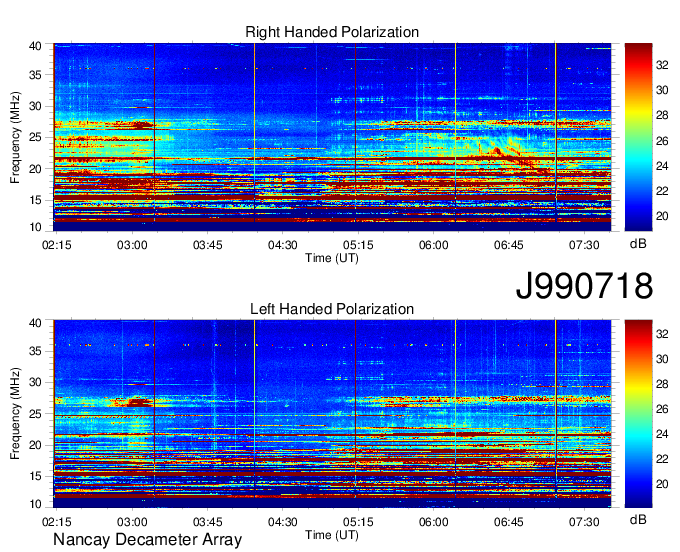Click the 35 MHz tick of Right Handed plot
Image resolution: width=680 pixels, height=552 pixels.
tap(35, 75)
